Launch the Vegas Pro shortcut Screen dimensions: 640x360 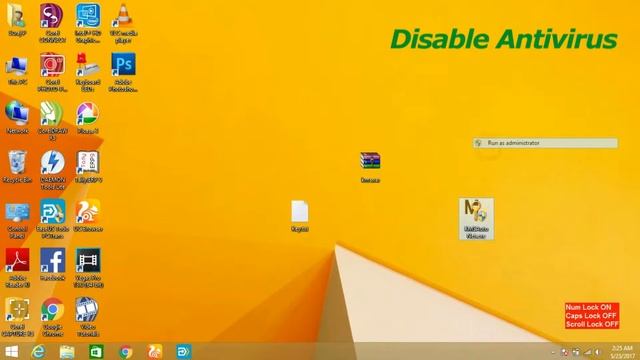pos(88,268)
